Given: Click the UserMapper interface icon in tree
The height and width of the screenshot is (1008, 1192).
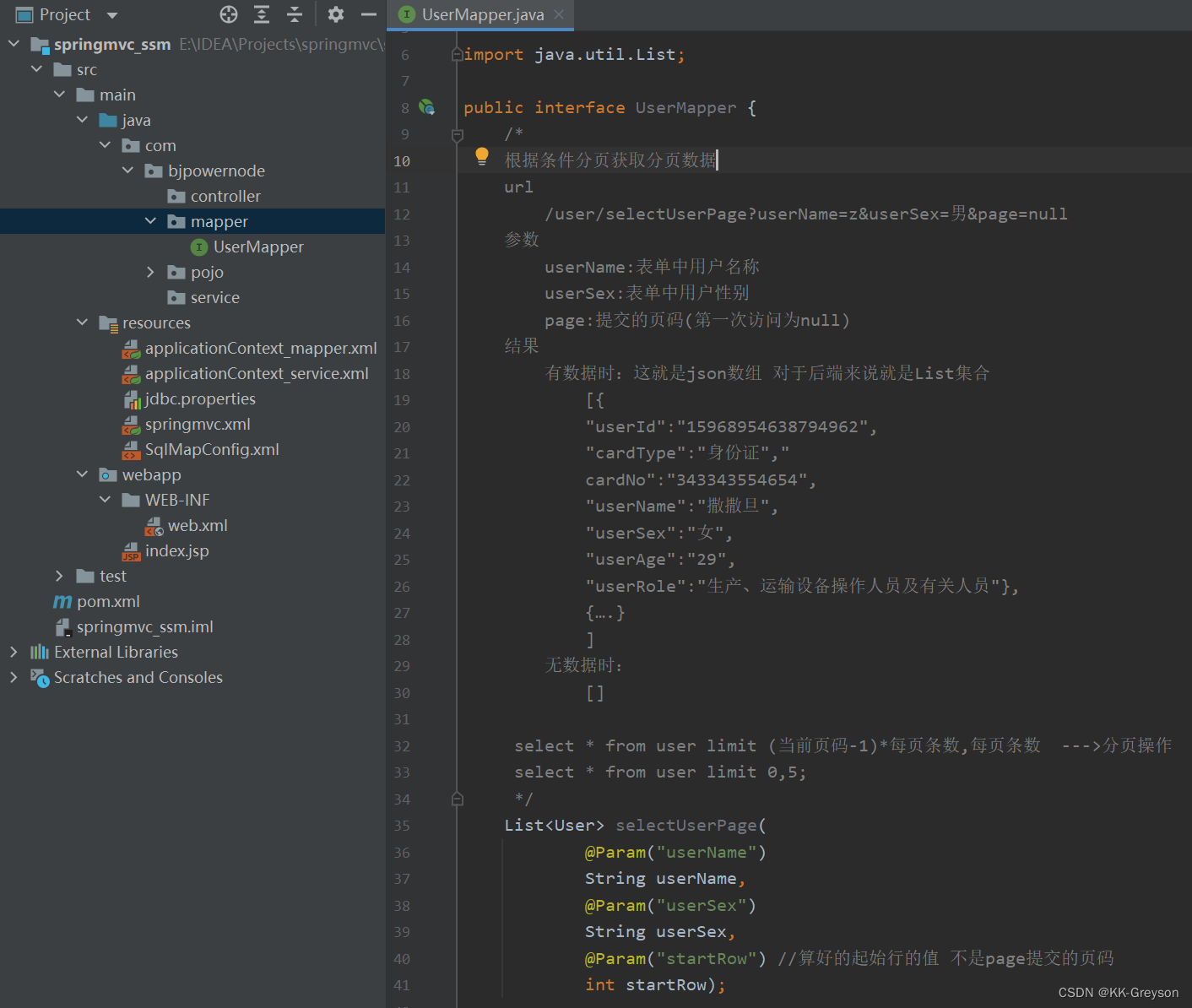Looking at the screenshot, I should click(199, 247).
